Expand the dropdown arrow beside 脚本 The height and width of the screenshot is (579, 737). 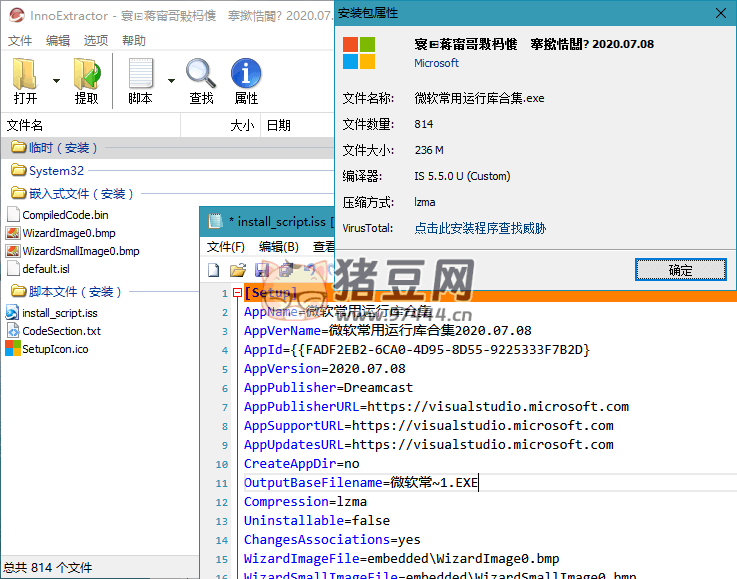coord(171,81)
